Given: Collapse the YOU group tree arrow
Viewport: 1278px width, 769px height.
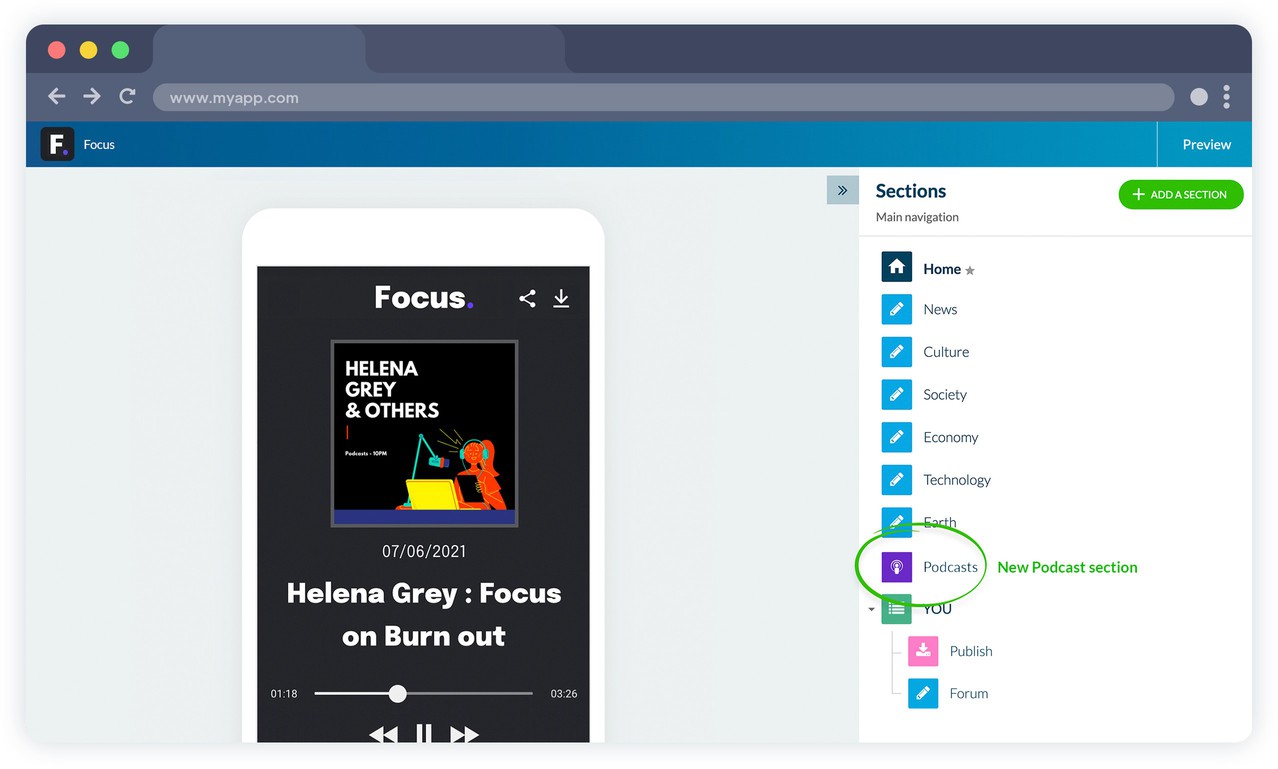Looking at the screenshot, I should pos(871,610).
